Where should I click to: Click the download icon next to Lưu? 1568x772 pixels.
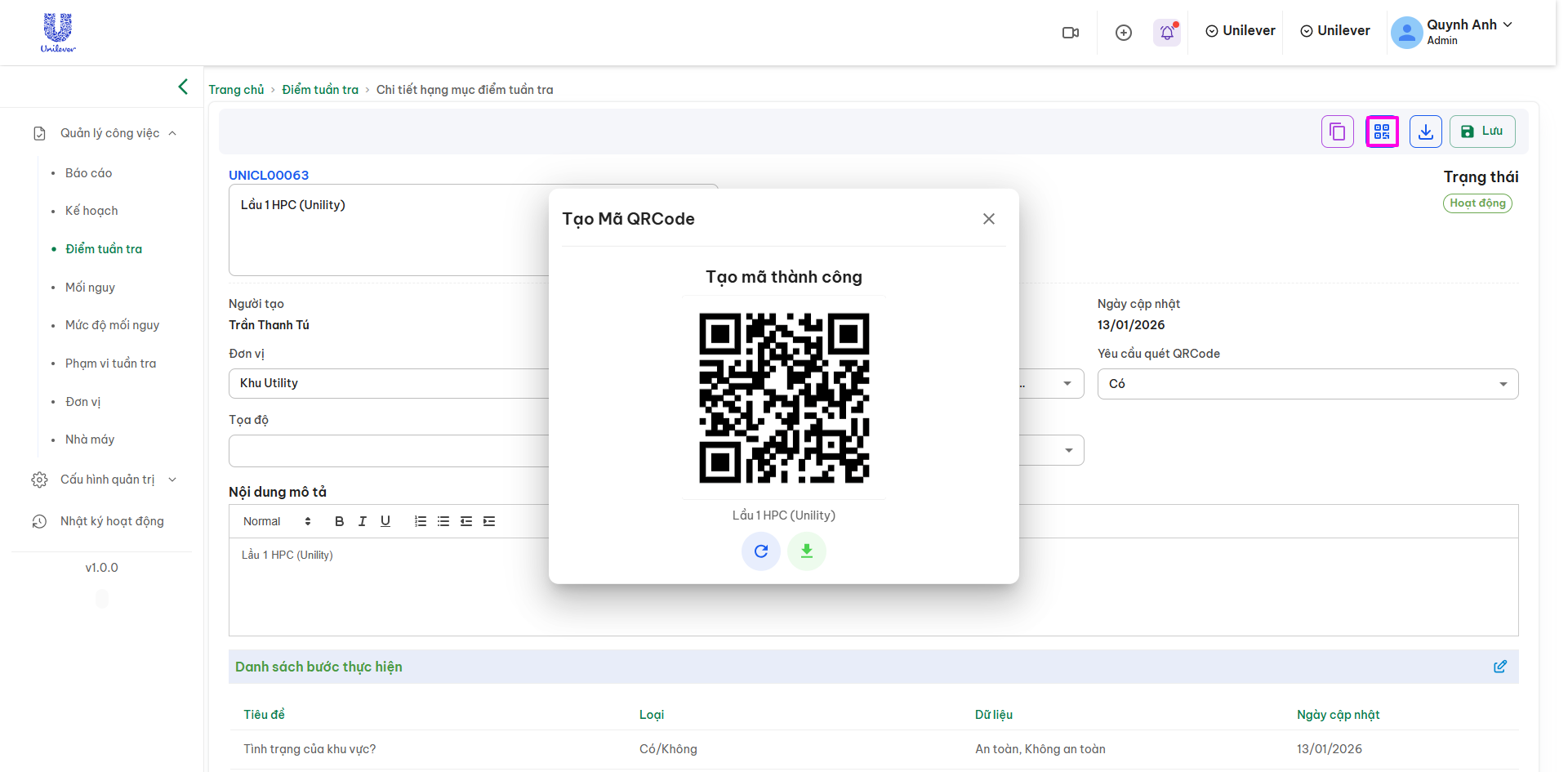pyautogui.click(x=1425, y=132)
